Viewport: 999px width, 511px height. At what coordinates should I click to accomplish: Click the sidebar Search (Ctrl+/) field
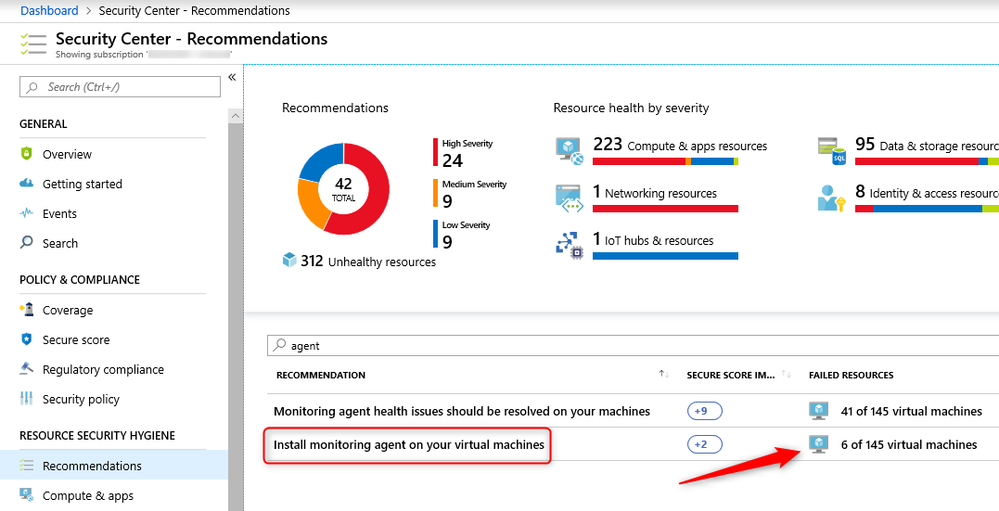(x=120, y=87)
